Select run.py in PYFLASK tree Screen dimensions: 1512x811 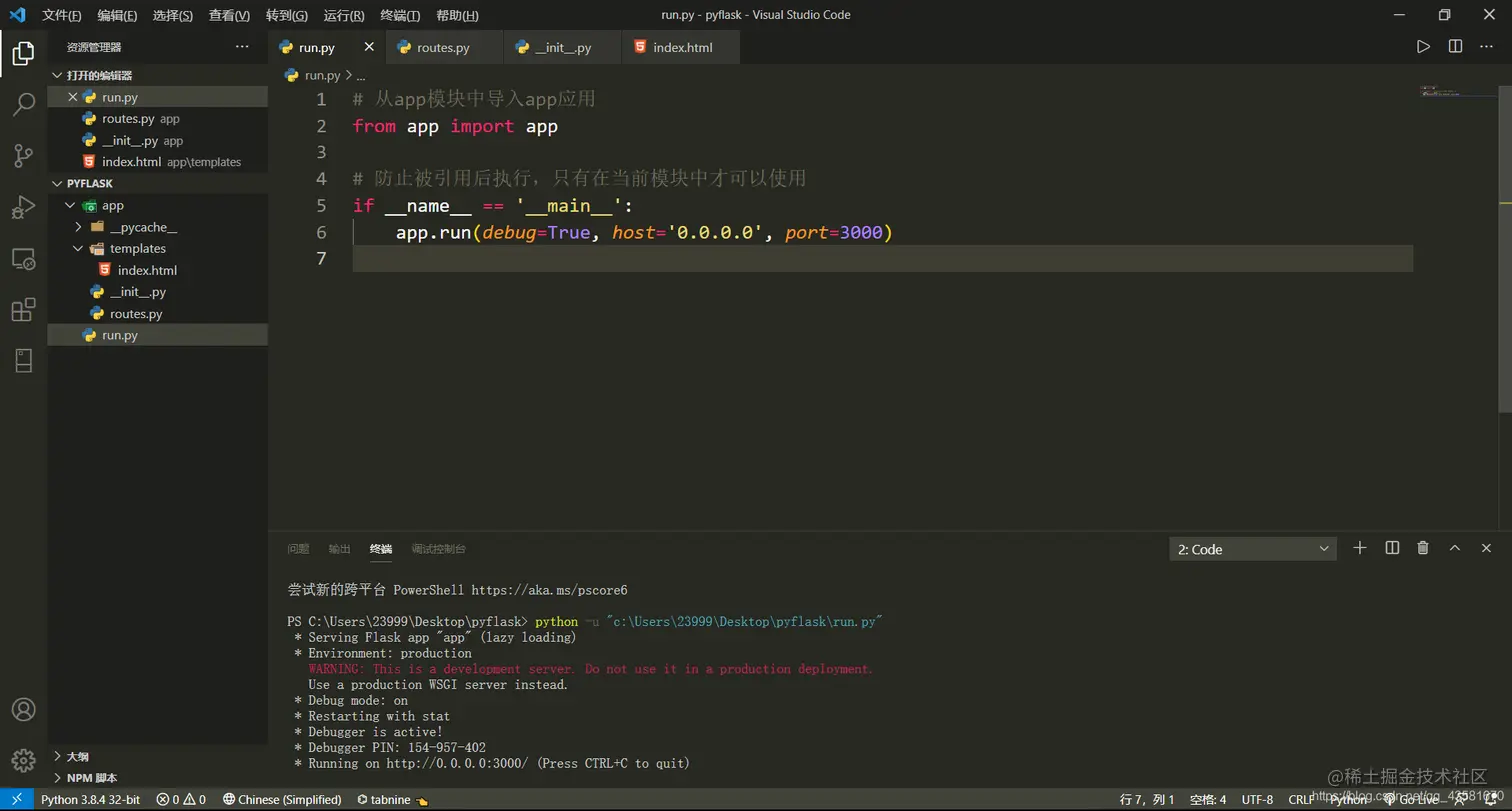click(158, 335)
